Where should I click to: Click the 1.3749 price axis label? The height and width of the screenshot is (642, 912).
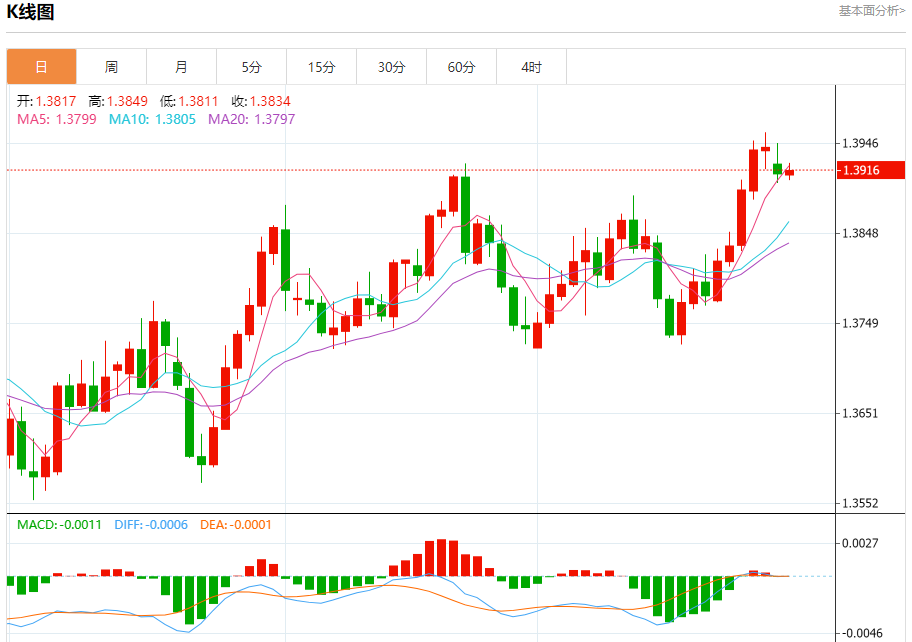point(861,323)
